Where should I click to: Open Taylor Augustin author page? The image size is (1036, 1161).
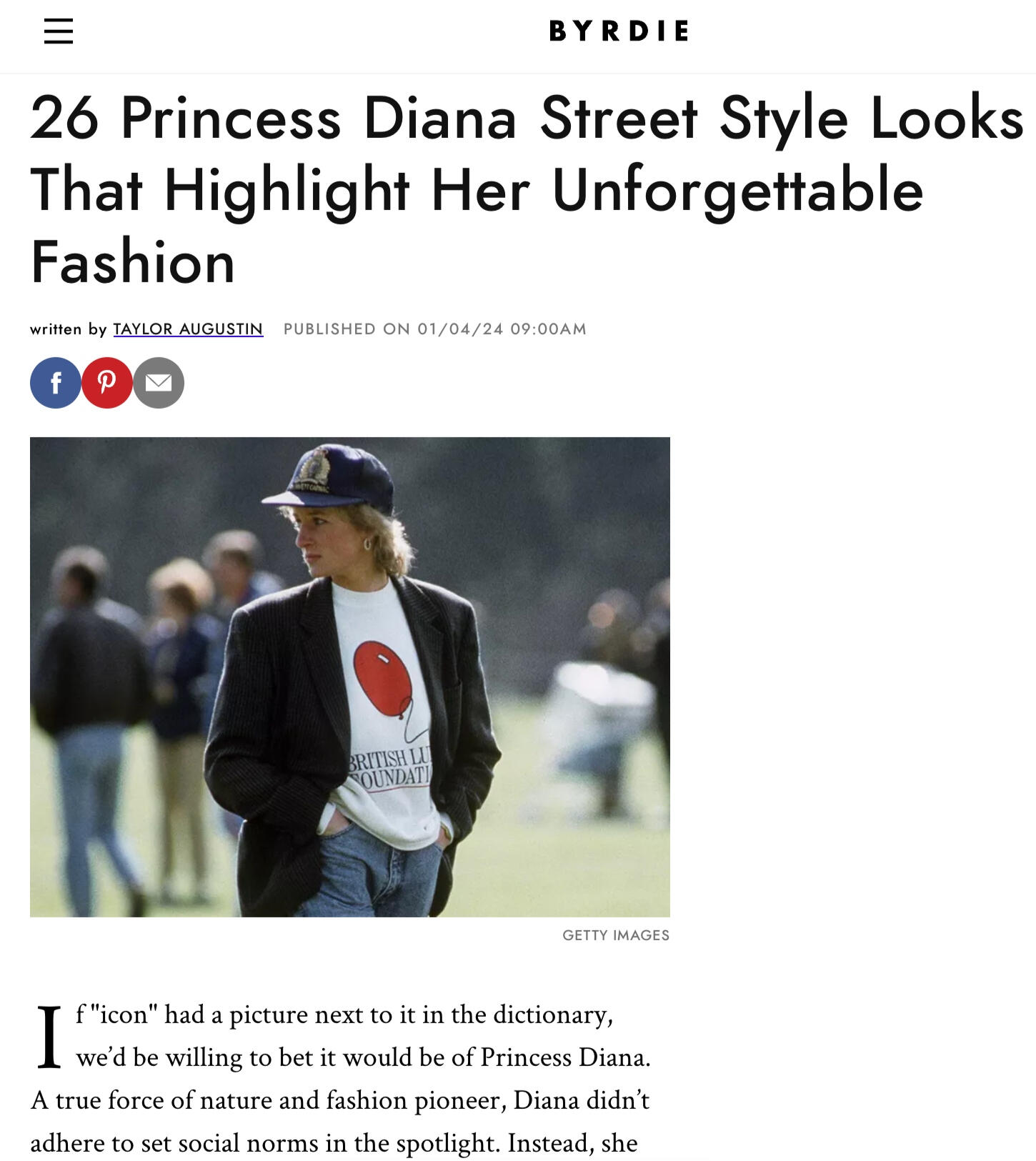[188, 329]
